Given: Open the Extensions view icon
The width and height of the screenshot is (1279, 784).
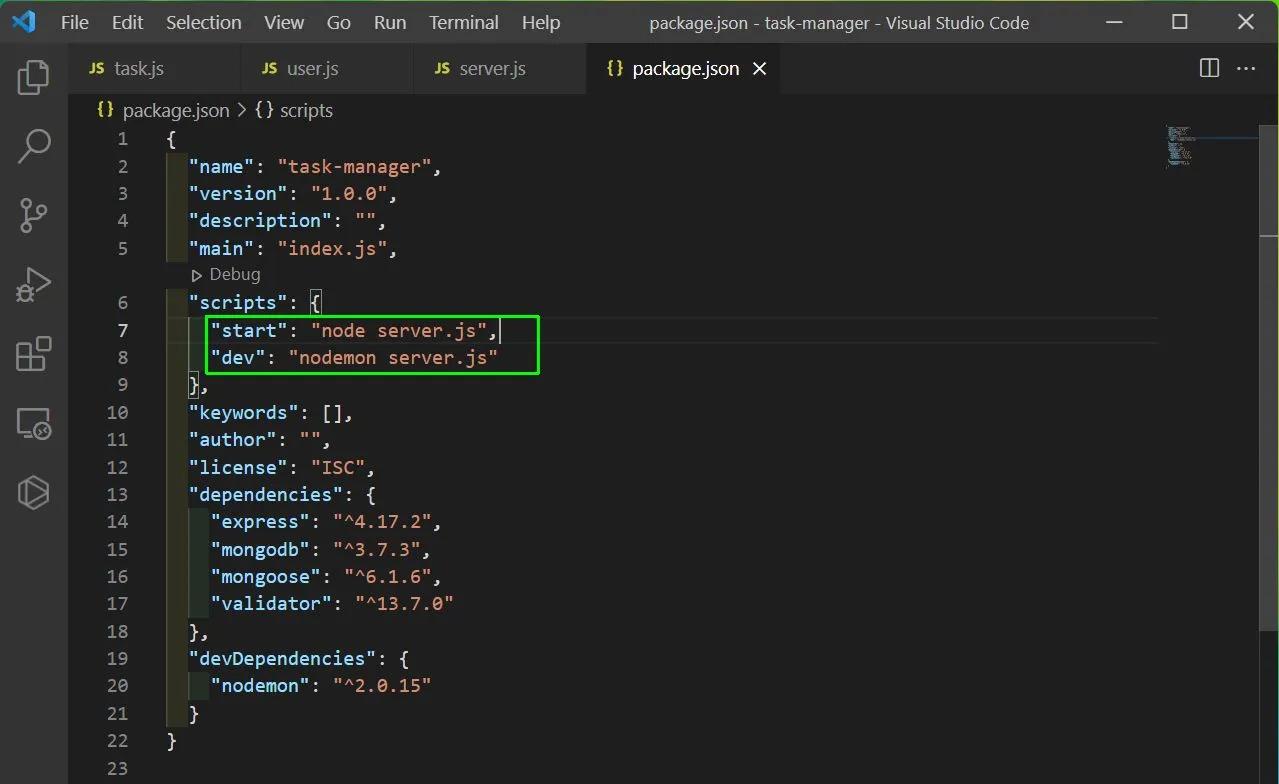Looking at the screenshot, I should (x=33, y=354).
